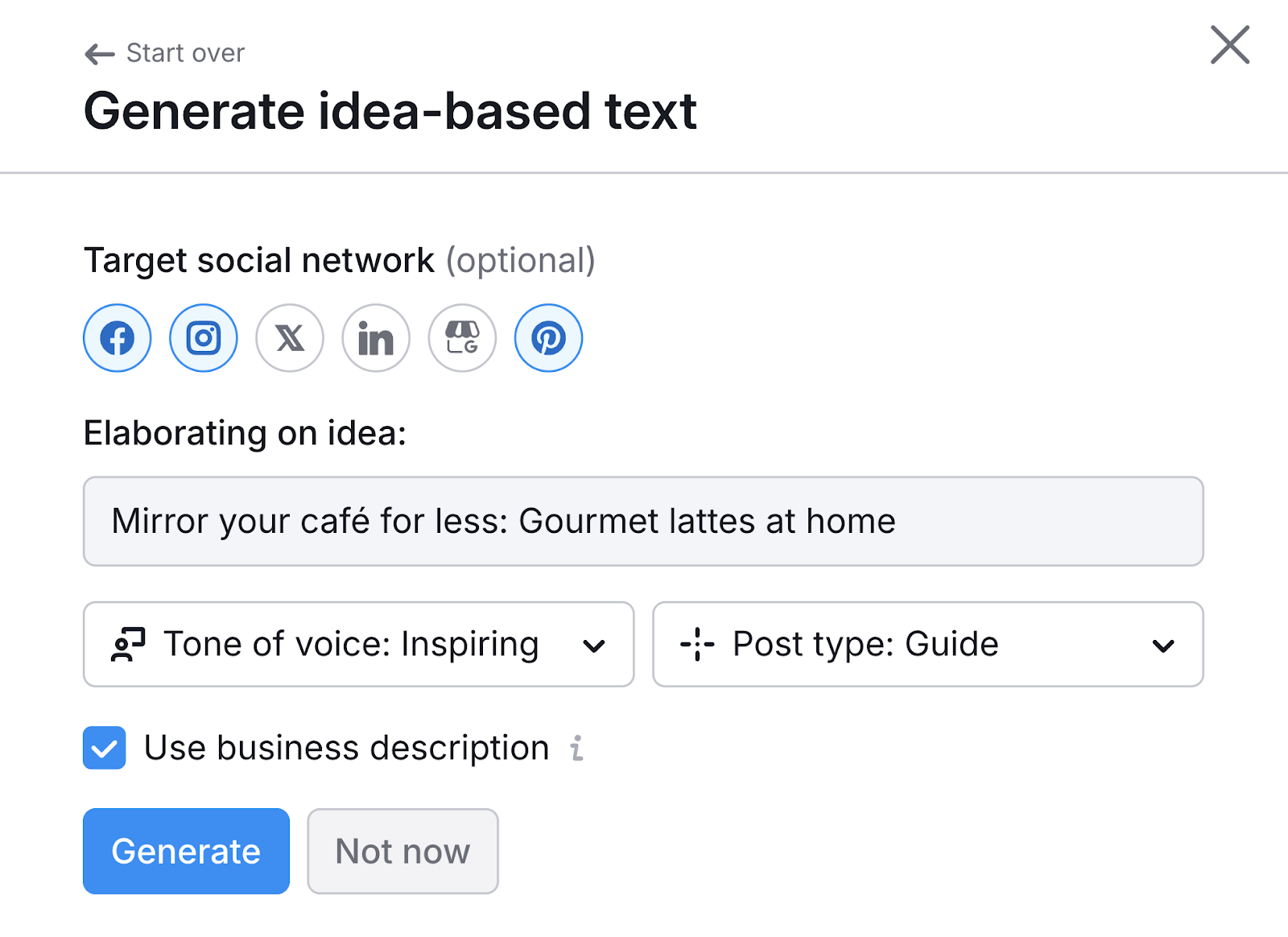Viewport: 1288px width, 937px height.
Task: Deselect the Pinterest target network
Action: tap(547, 338)
